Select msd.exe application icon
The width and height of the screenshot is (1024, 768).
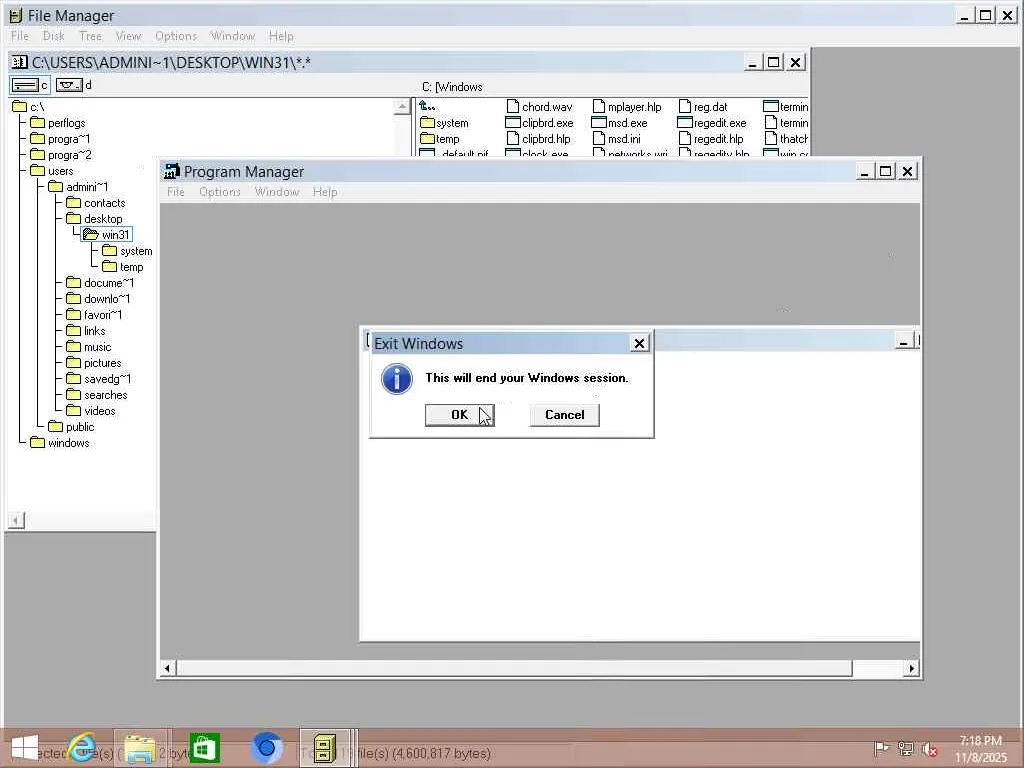point(599,123)
